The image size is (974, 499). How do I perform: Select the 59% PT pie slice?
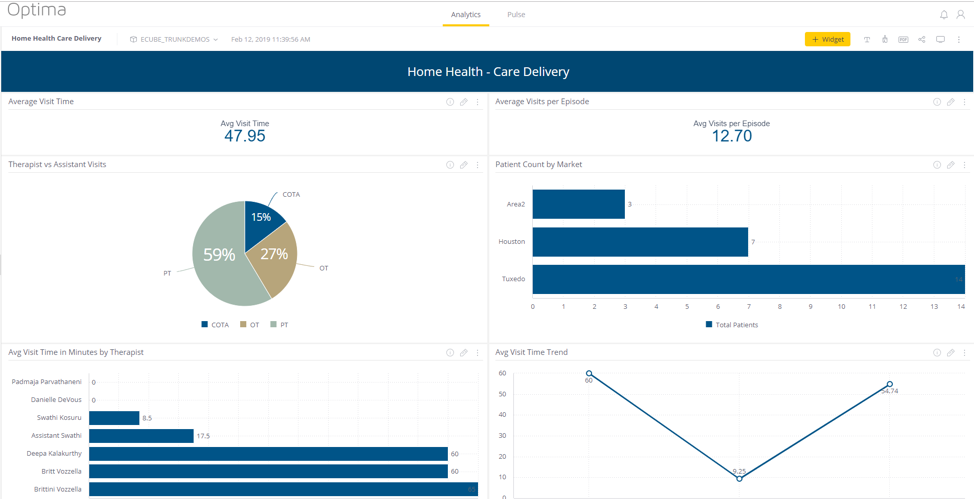click(x=219, y=255)
